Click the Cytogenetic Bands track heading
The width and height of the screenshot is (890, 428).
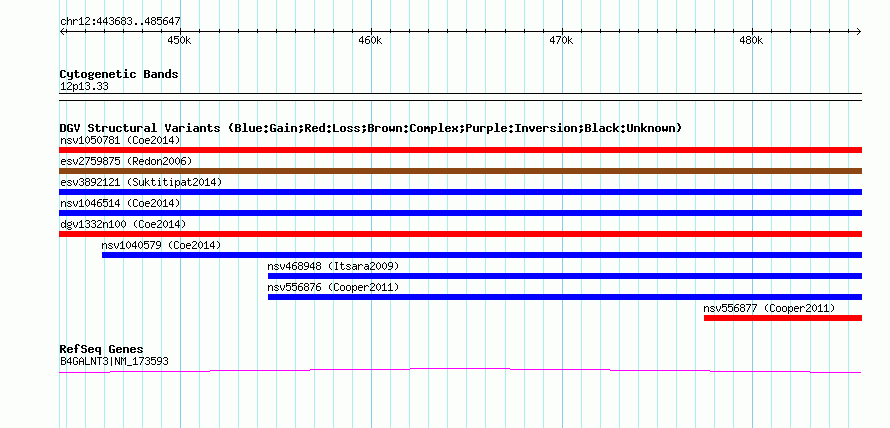click(x=119, y=74)
